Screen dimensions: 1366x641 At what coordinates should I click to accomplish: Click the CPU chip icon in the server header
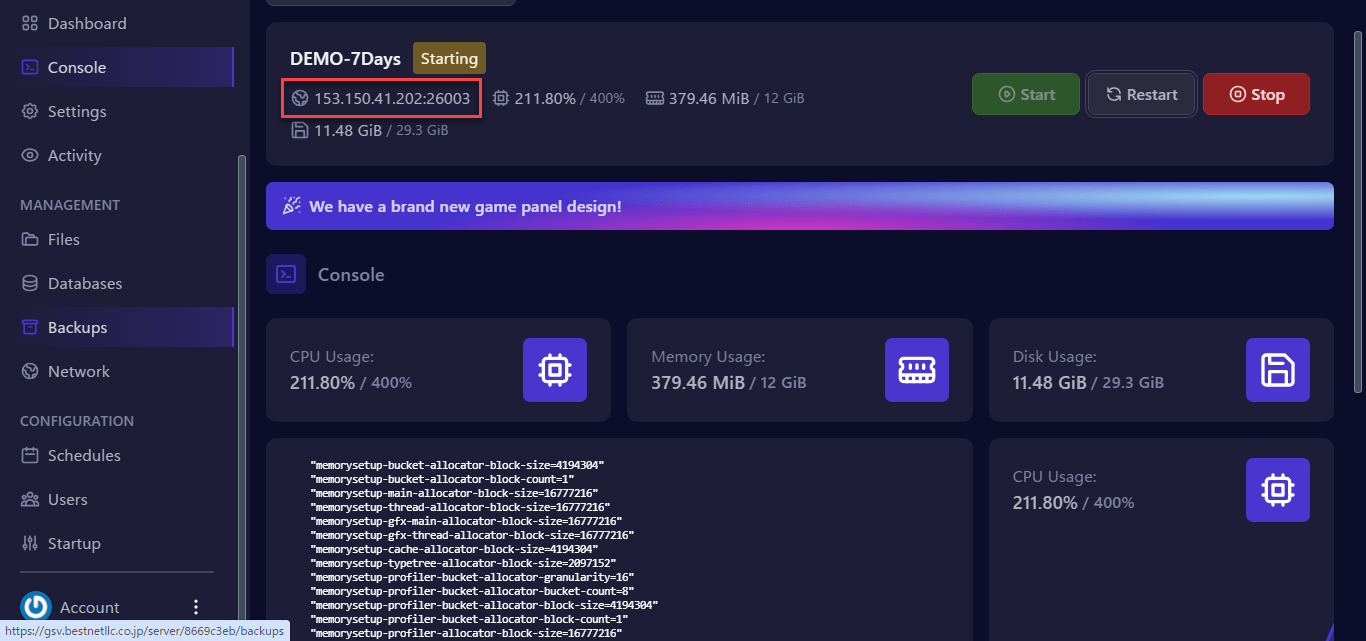click(x=501, y=98)
